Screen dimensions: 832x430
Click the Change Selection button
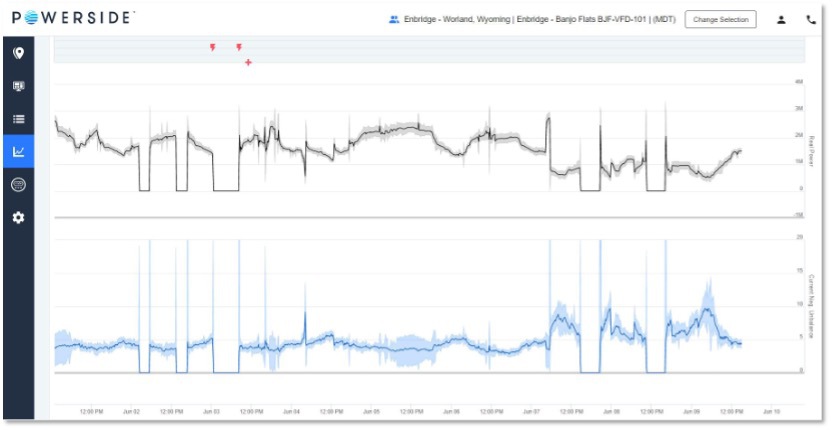[721, 20]
